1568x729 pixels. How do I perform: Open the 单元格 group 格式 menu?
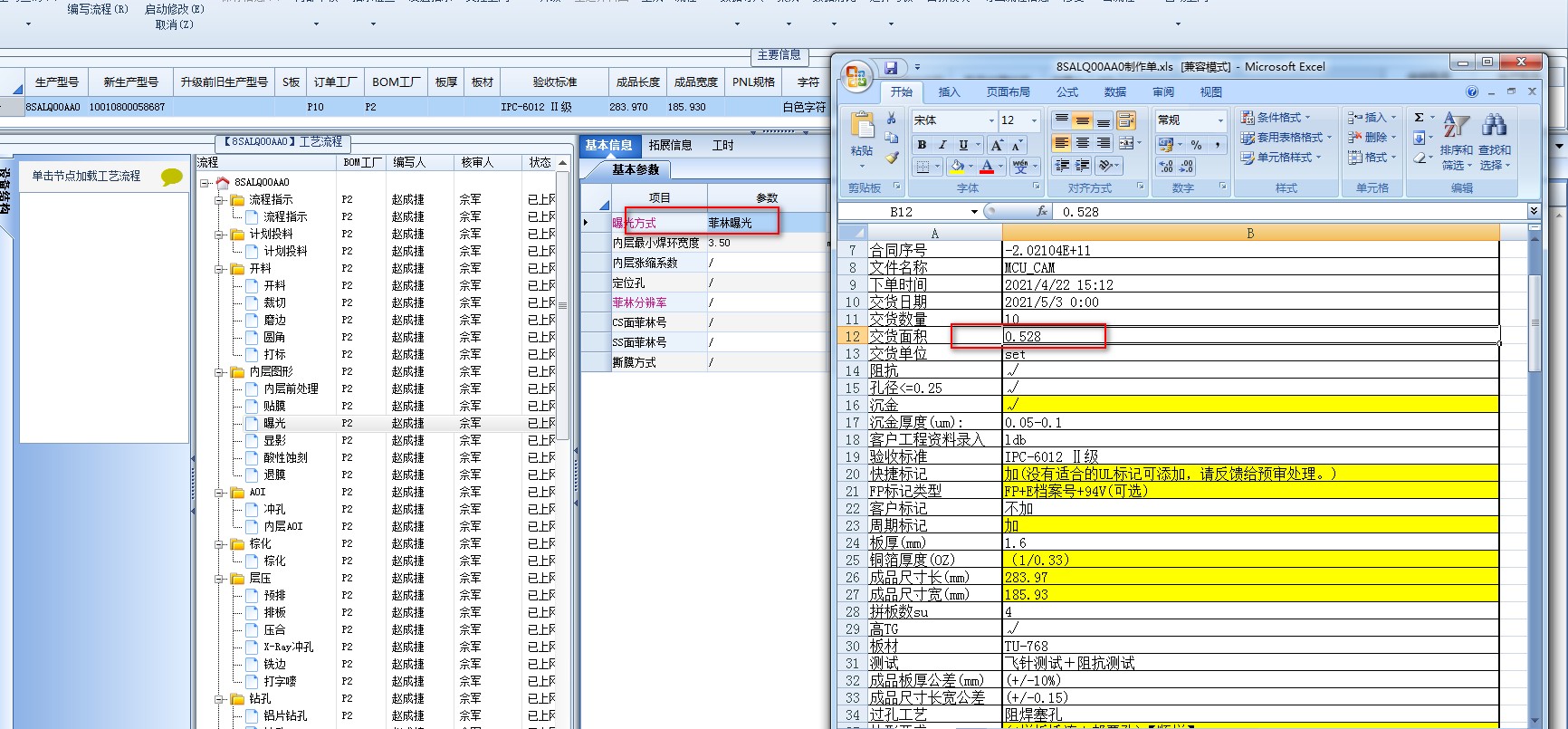click(x=1371, y=158)
